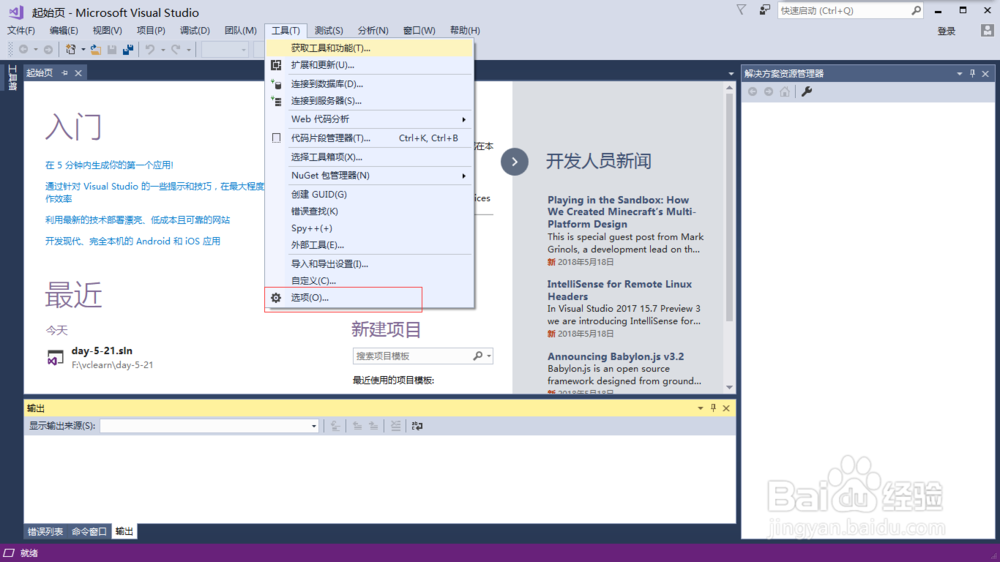Viewport: 1000px width, 562px height.
Task: Pin the Solution Explorer panel
Action: [973, 74]
